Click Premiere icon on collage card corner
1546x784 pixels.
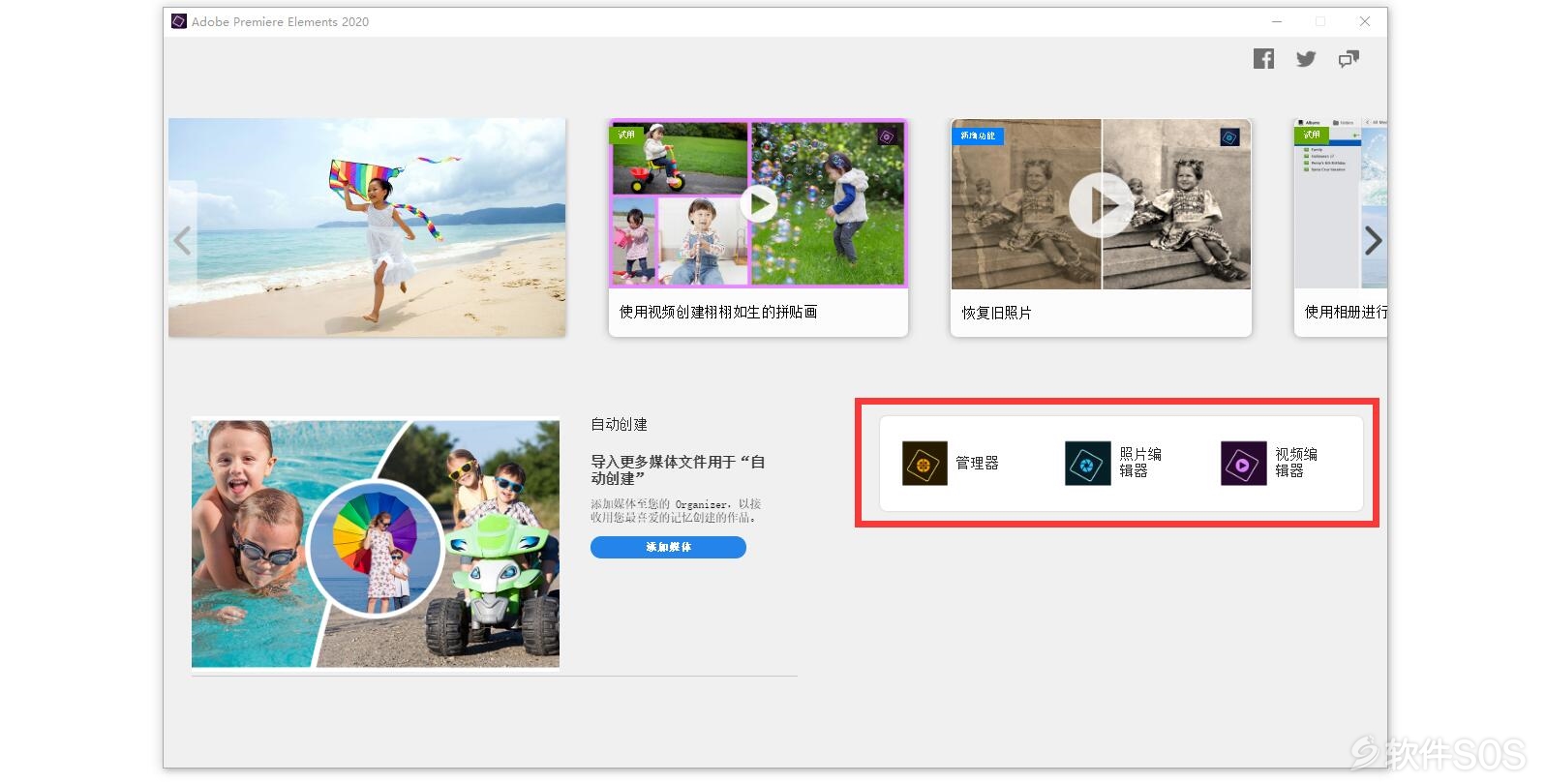pyautogui.click(x=886, y=137)
